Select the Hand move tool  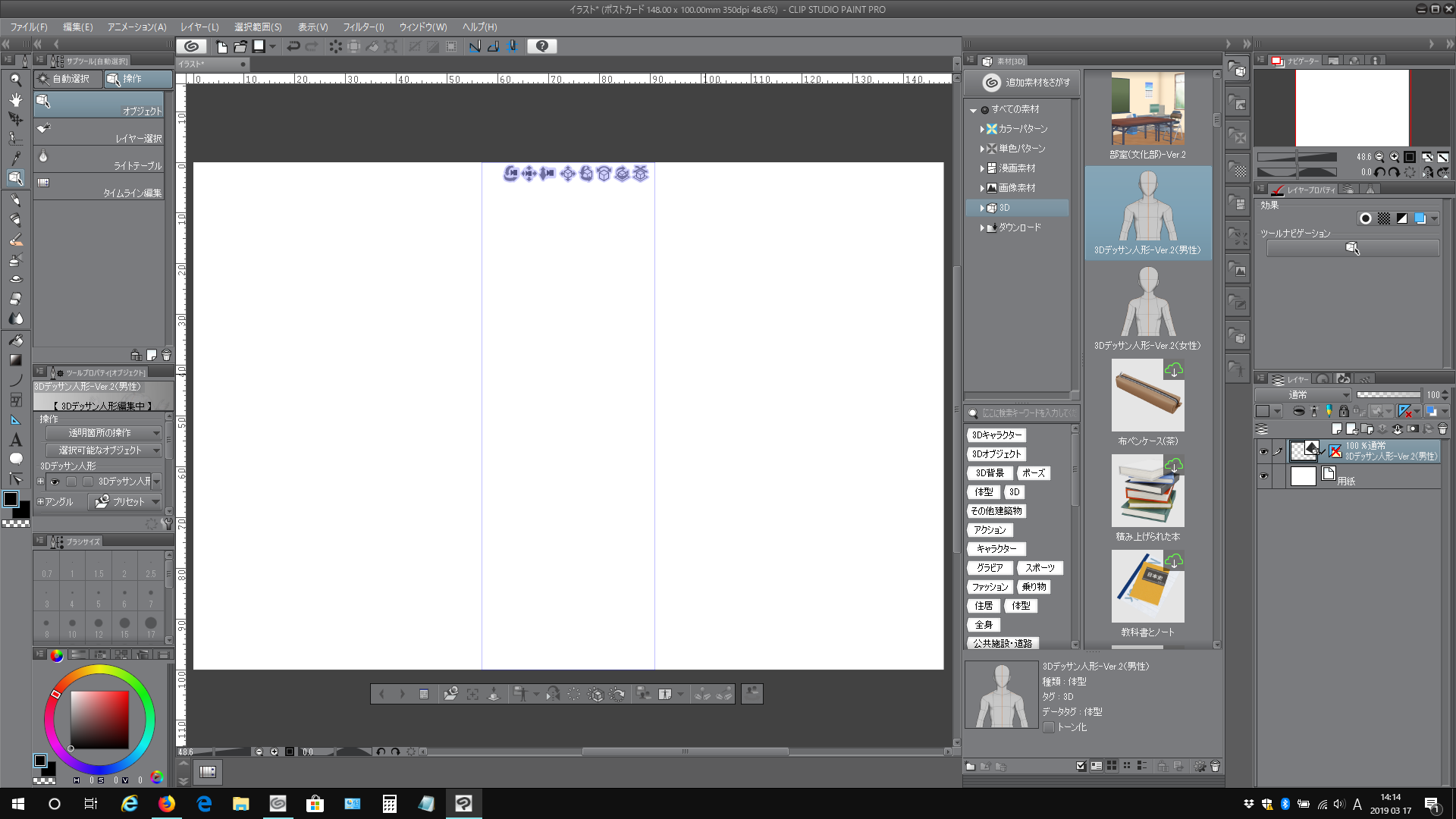tap(15, 99)
